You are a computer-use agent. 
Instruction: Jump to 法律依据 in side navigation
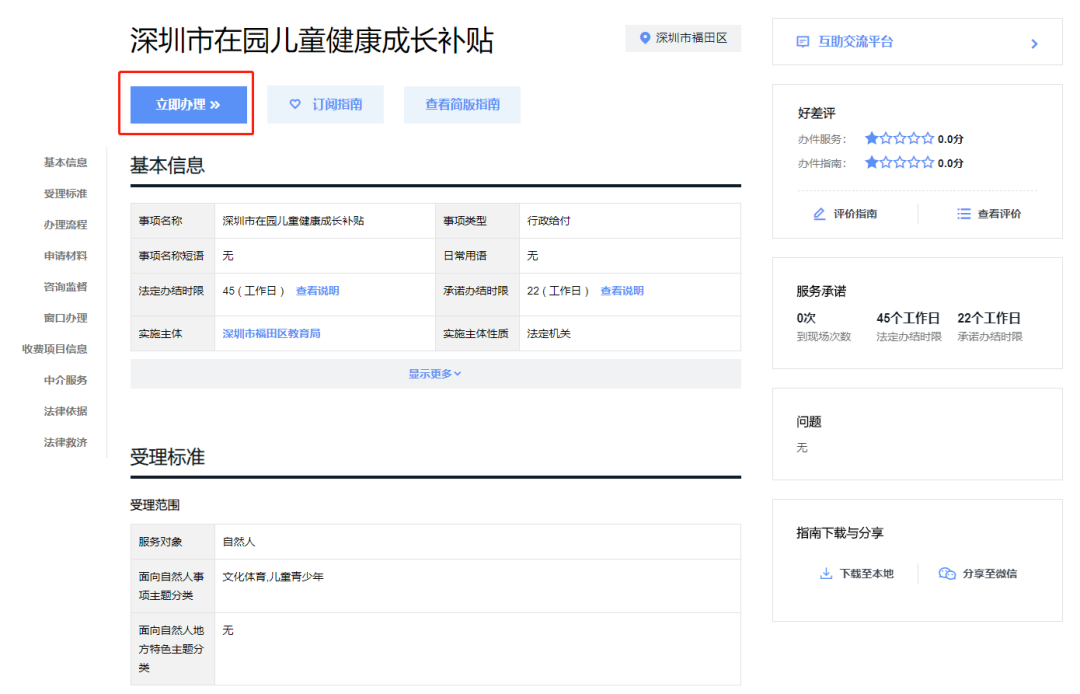click(65, 411)
